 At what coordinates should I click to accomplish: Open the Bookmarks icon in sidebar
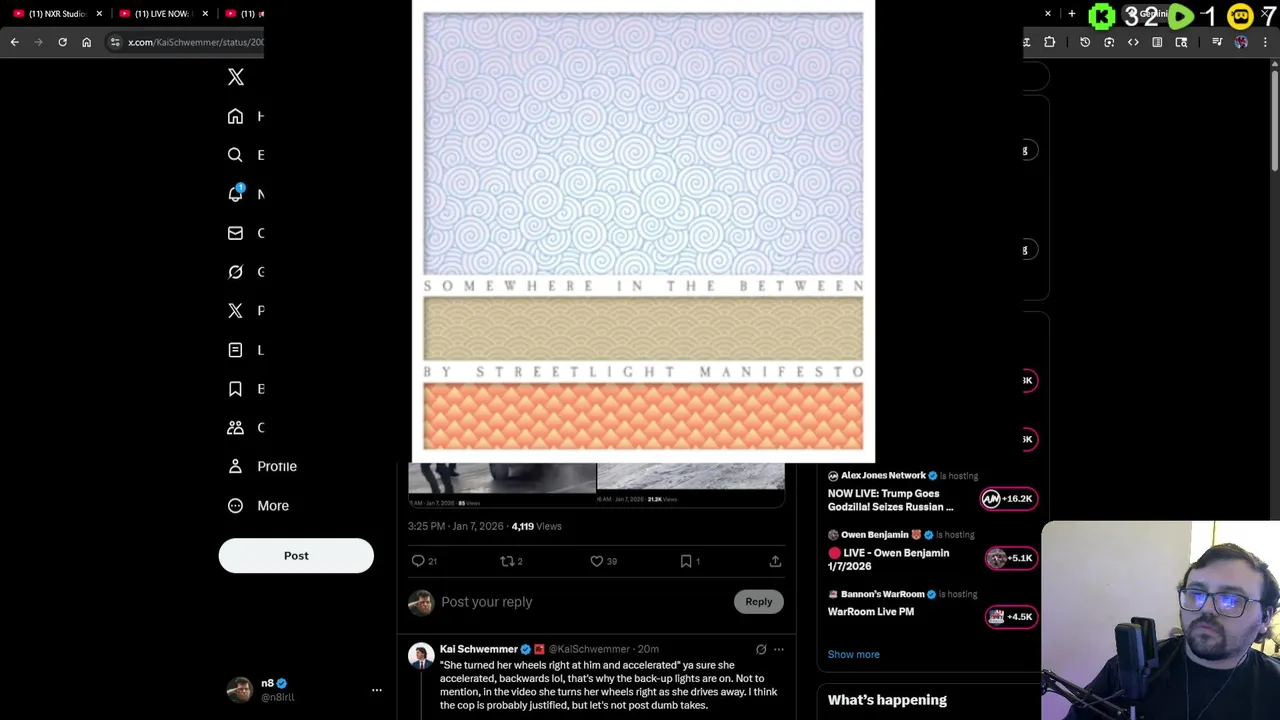click(235, 389)
